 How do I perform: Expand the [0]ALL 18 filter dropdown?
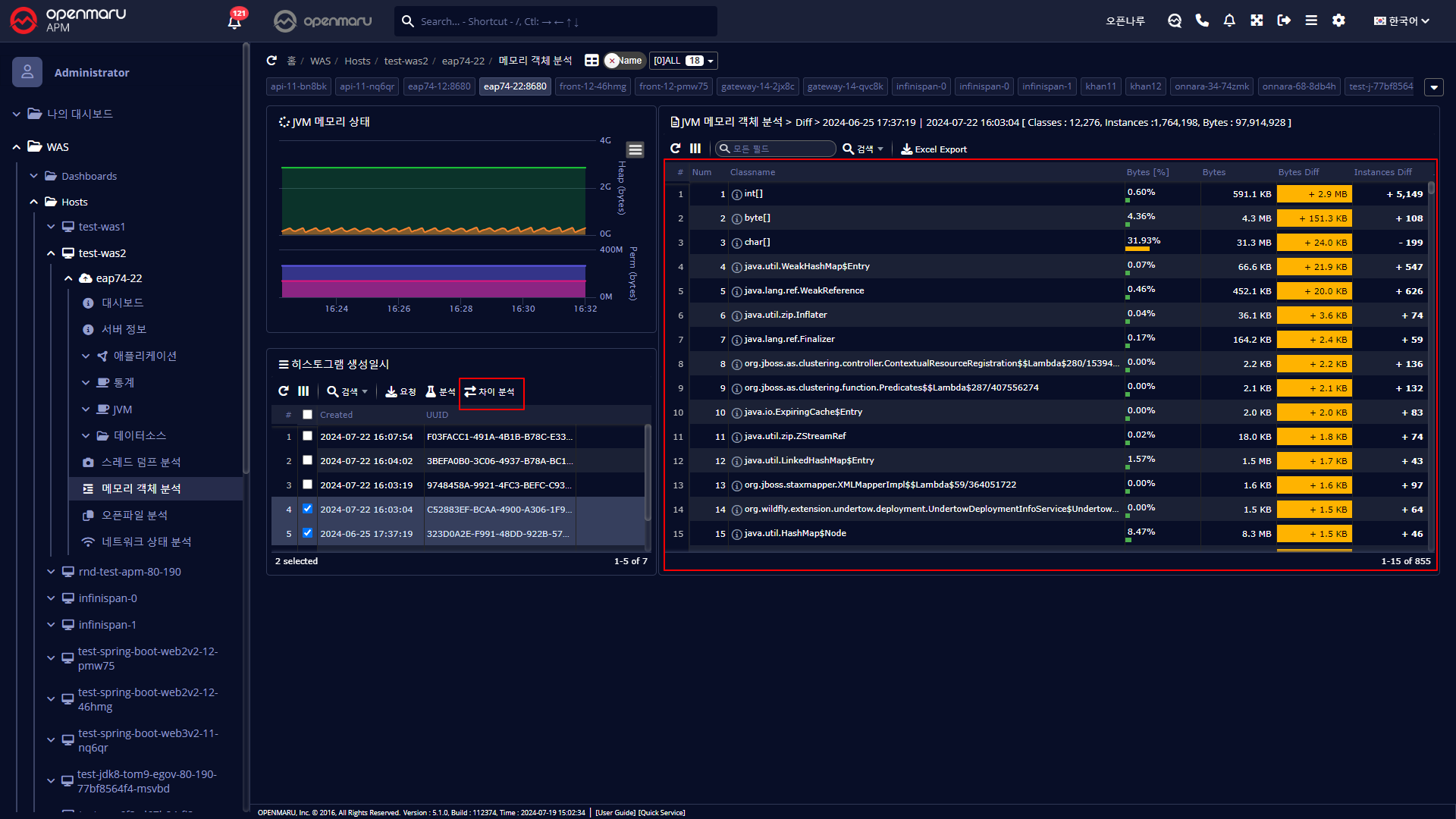[x=683, y=61]
